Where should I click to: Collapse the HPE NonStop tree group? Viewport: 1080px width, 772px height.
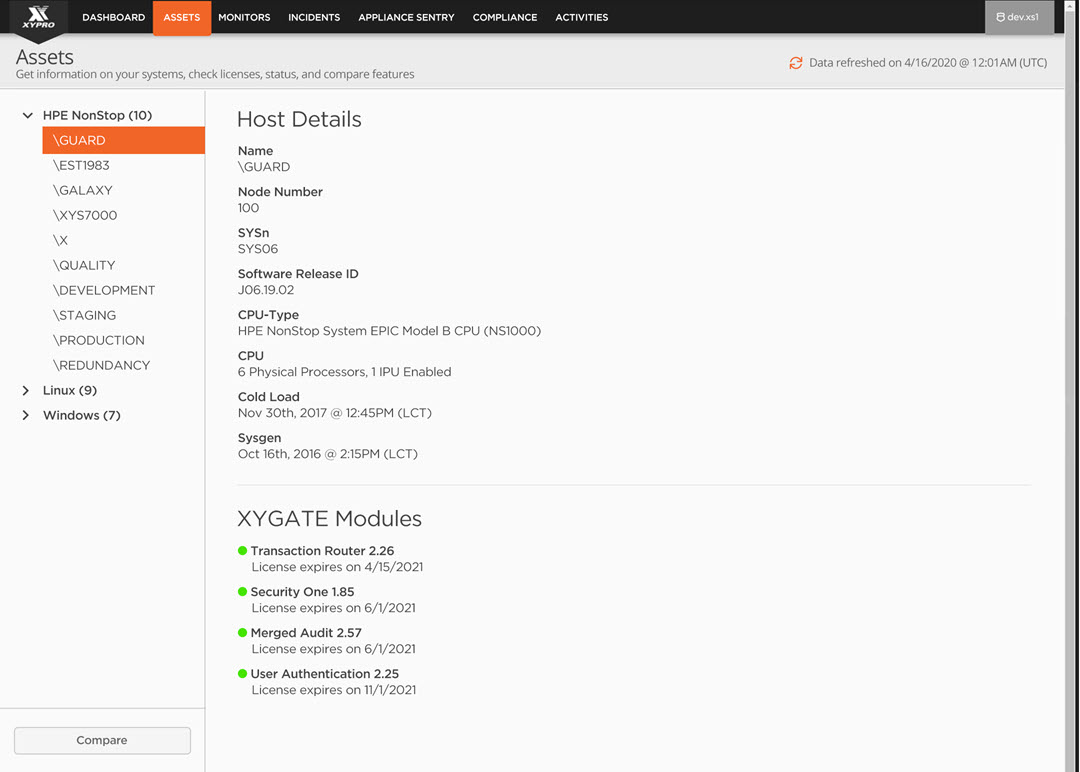coord(27,115)
